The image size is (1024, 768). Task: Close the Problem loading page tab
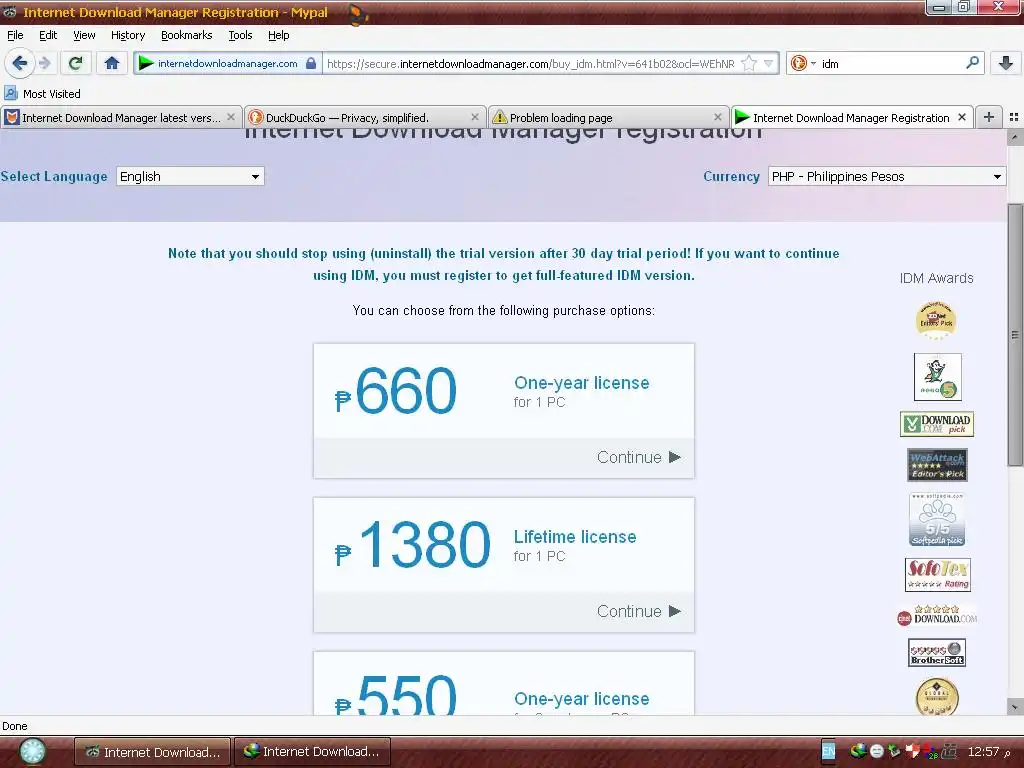718,117
